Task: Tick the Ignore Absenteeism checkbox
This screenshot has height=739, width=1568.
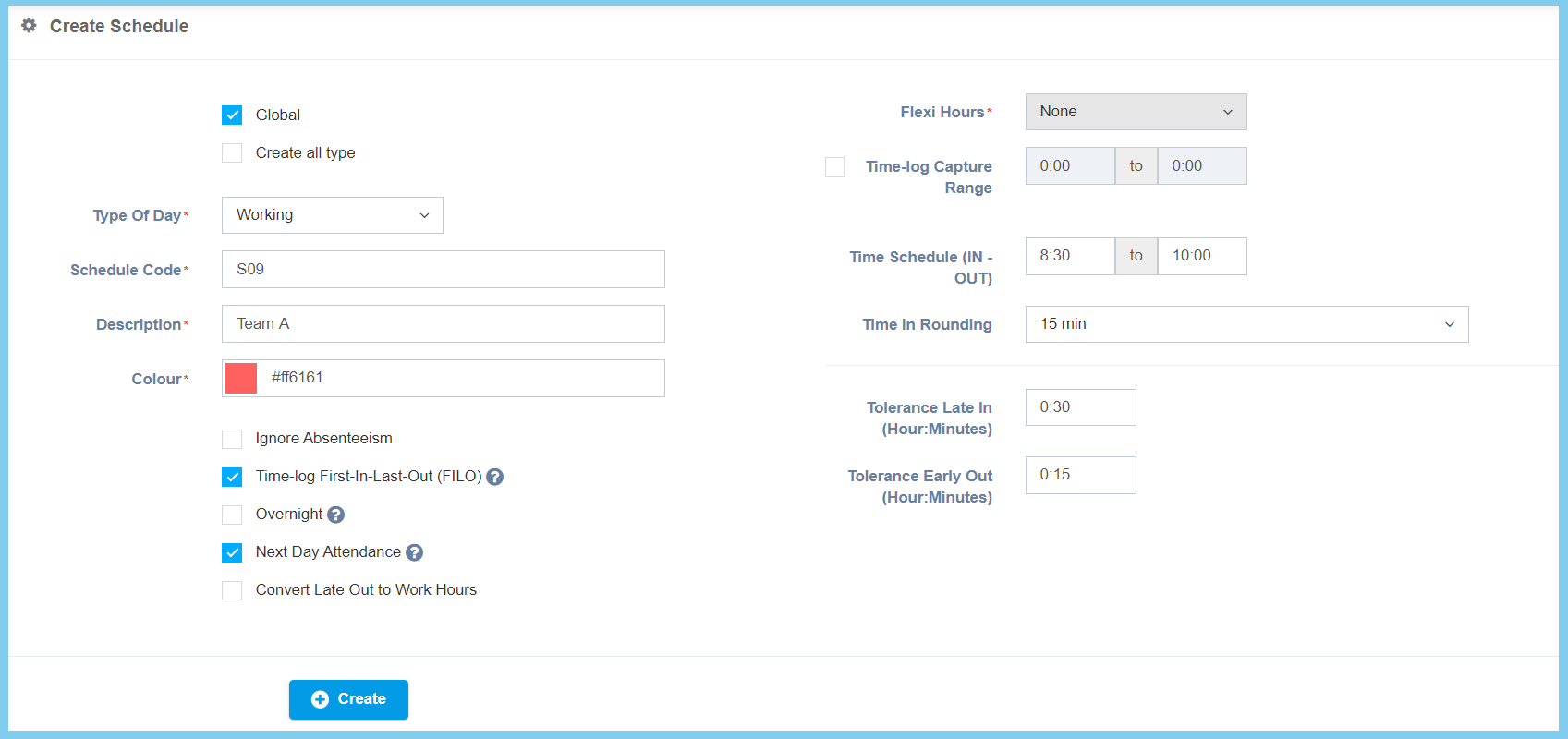Action: pyautogui.click(x=232, y=439)
